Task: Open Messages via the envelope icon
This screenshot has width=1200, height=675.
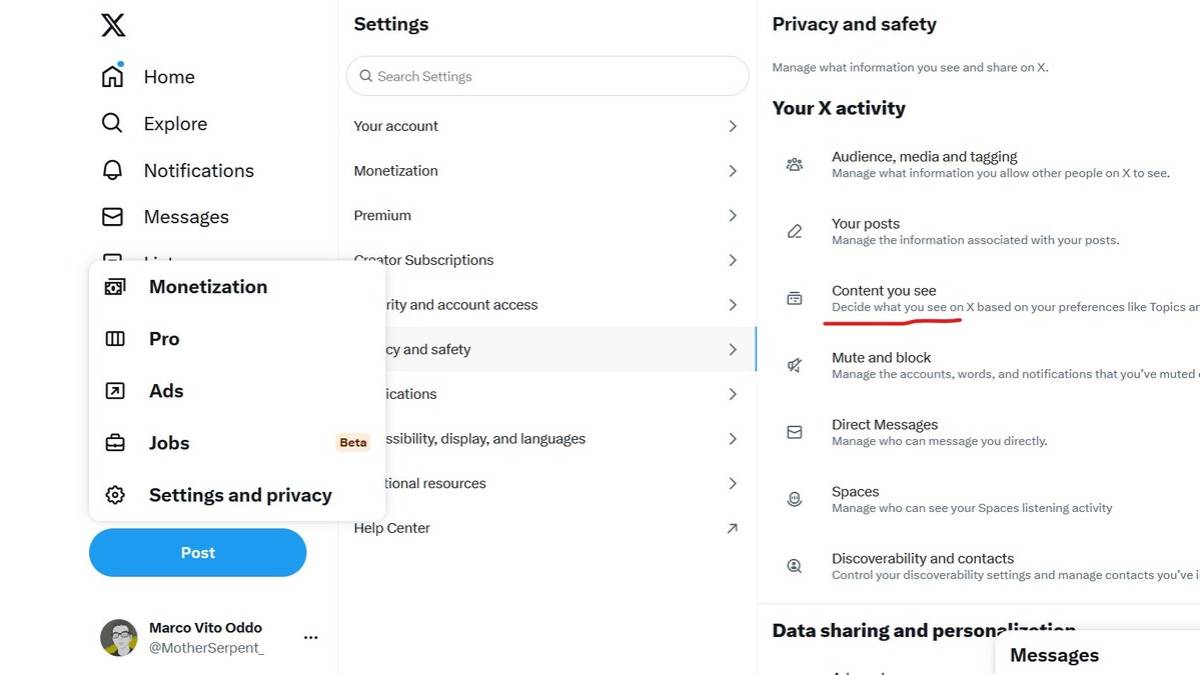Action: 113,216
